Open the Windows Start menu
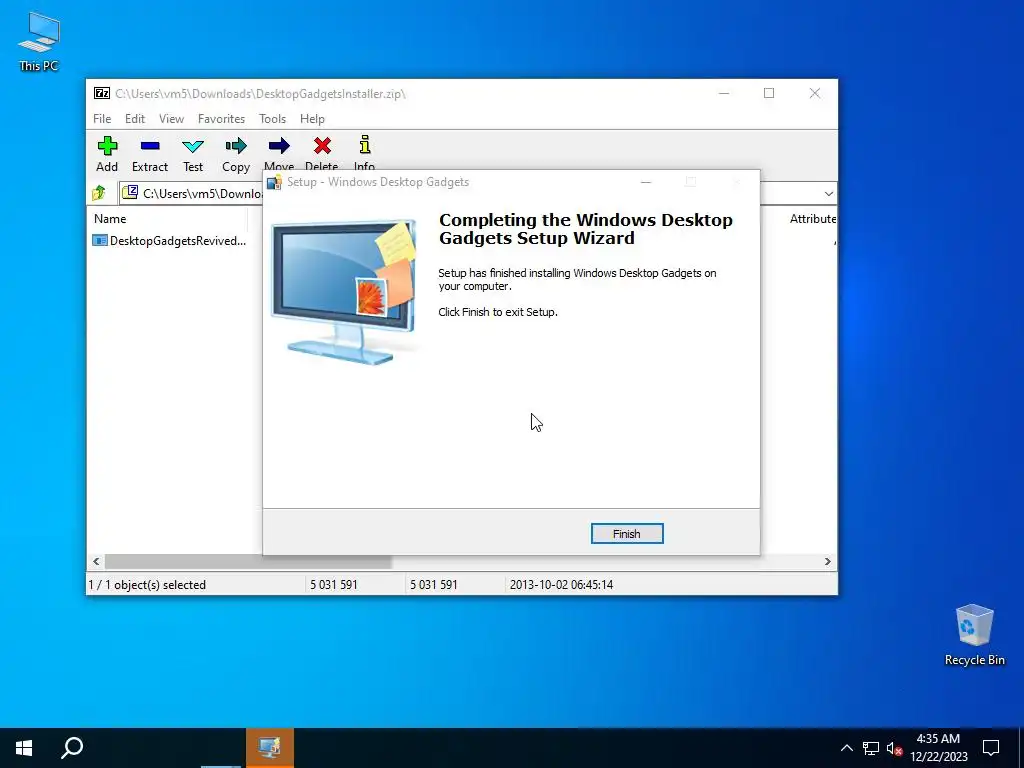 pos(24,748)
